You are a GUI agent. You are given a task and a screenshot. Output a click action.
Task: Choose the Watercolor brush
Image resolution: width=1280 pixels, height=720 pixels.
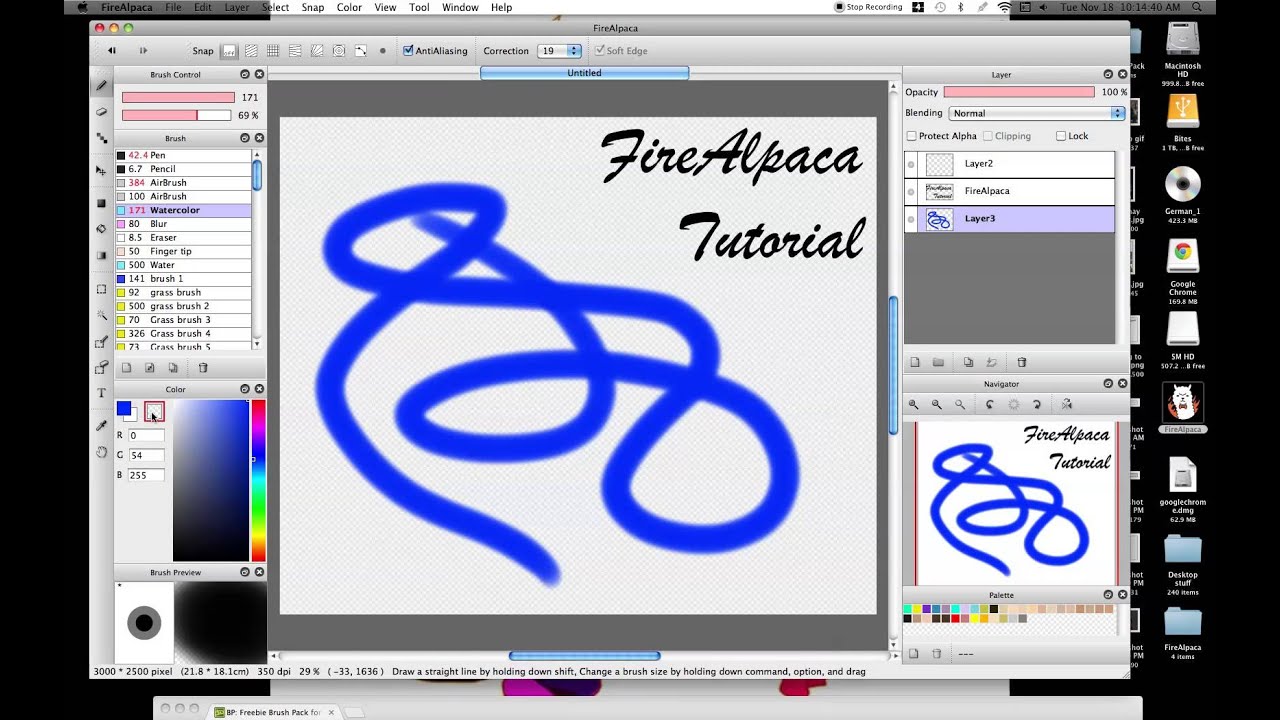pyautogui.click(x=183, y=210)
